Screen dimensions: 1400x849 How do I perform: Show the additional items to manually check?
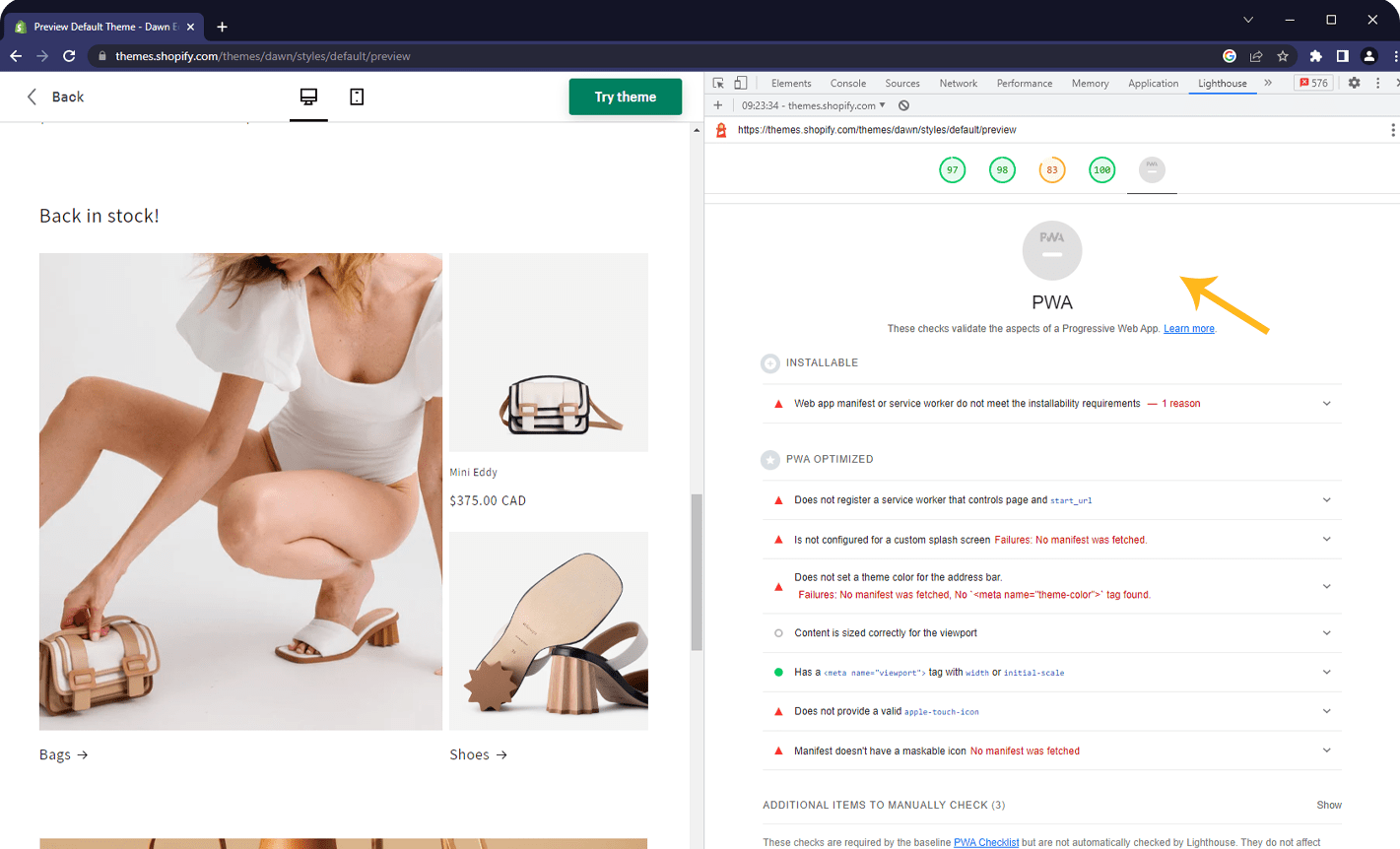pyautogui.click(x=1329, y=806)
